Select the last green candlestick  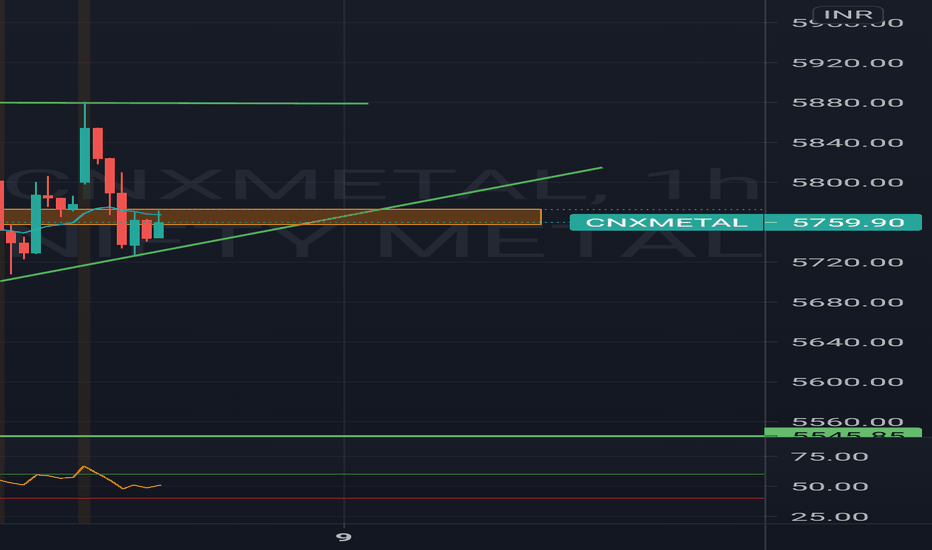pyautogui.click(x=159, y=230)
